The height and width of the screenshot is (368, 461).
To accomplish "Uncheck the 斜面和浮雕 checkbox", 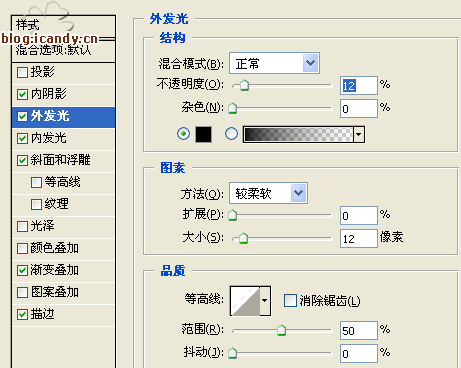I will pos(22,160).
